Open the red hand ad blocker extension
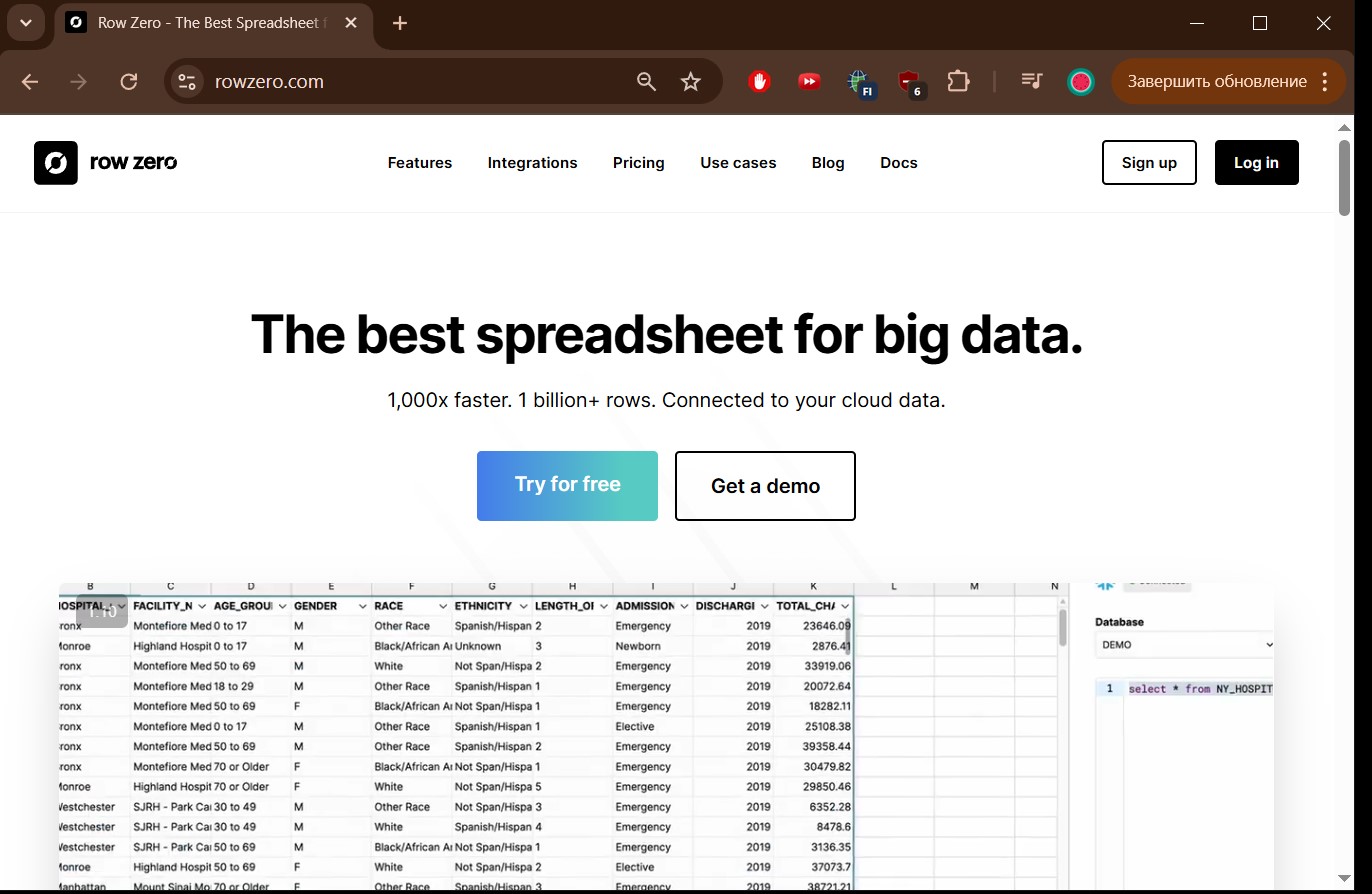Viewport: 1372px width, 894px height. coord(760,82)
